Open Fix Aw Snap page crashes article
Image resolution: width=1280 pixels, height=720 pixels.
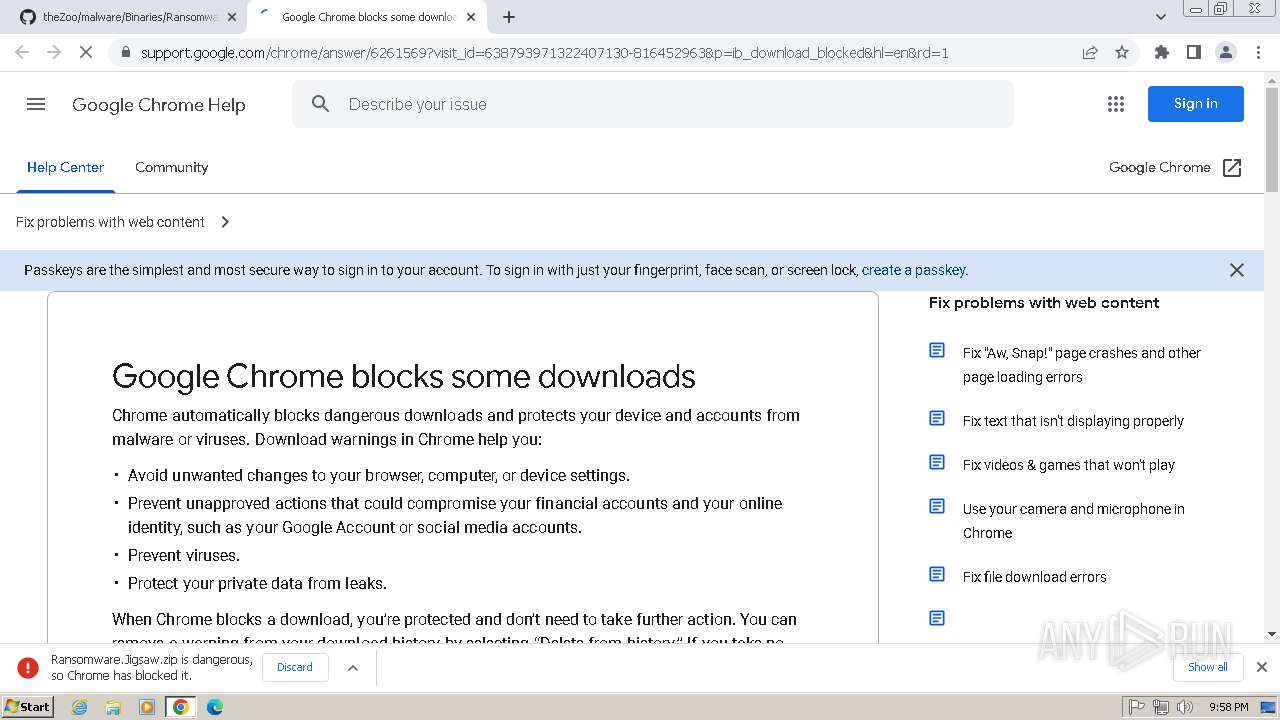tap(1081, 365)
